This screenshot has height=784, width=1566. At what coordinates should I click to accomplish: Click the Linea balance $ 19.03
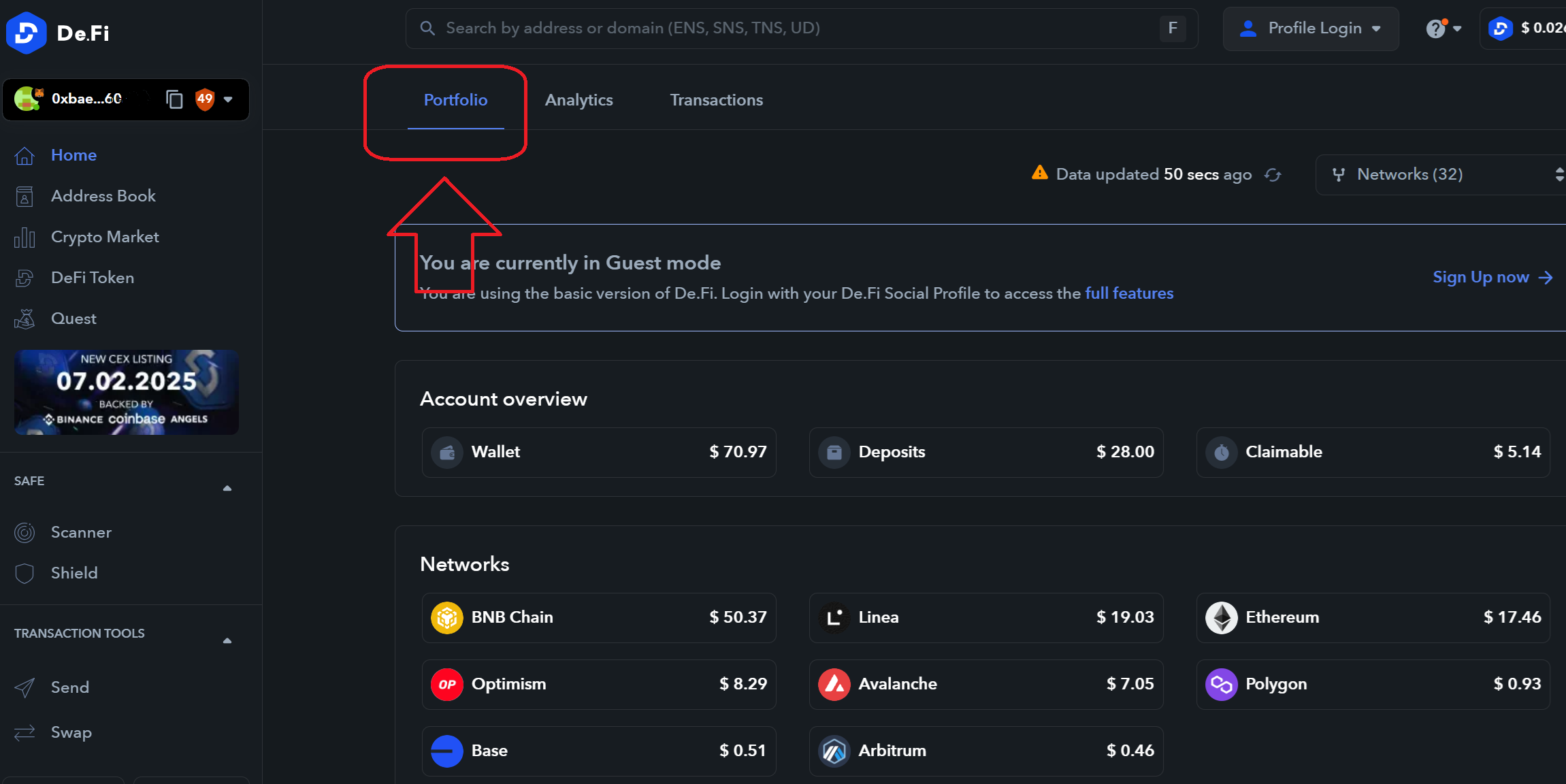1125,617
